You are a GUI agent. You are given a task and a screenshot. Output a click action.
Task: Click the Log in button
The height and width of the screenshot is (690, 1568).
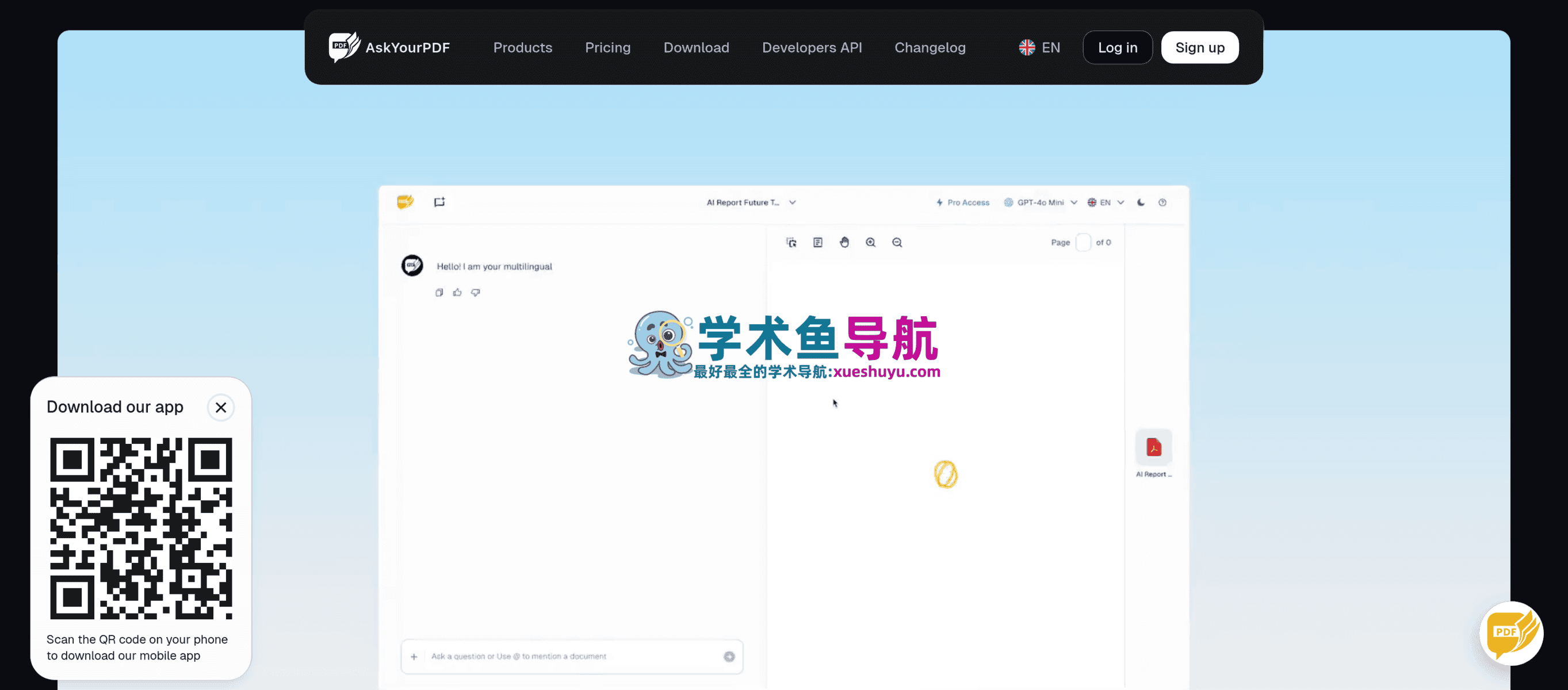(1117, 48)
